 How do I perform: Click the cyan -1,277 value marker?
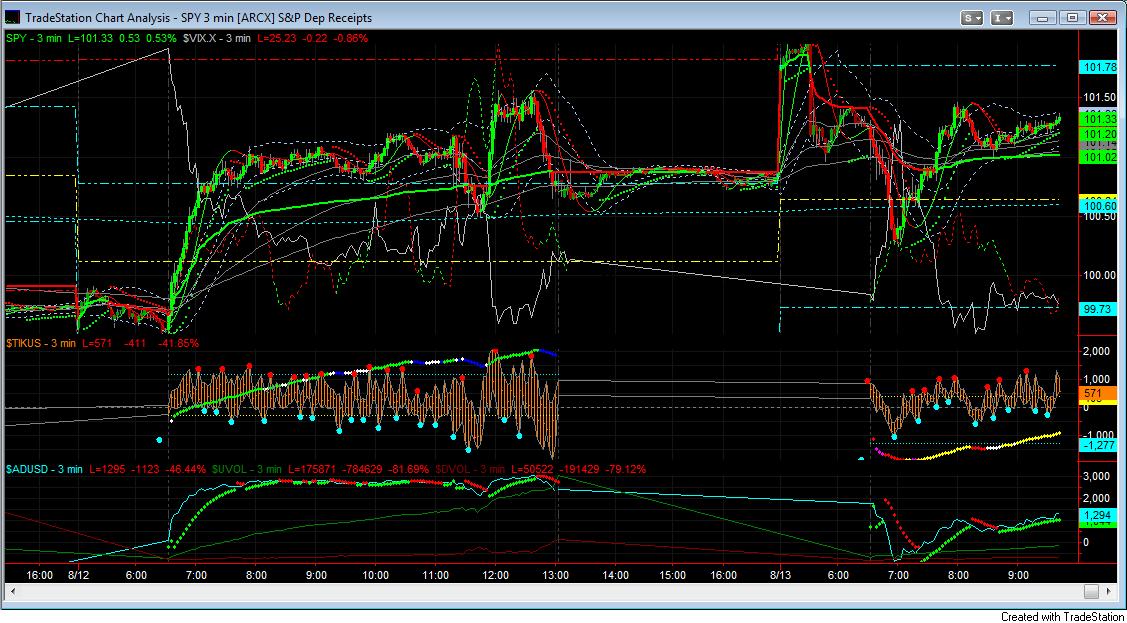click(x=1099, y=446)
